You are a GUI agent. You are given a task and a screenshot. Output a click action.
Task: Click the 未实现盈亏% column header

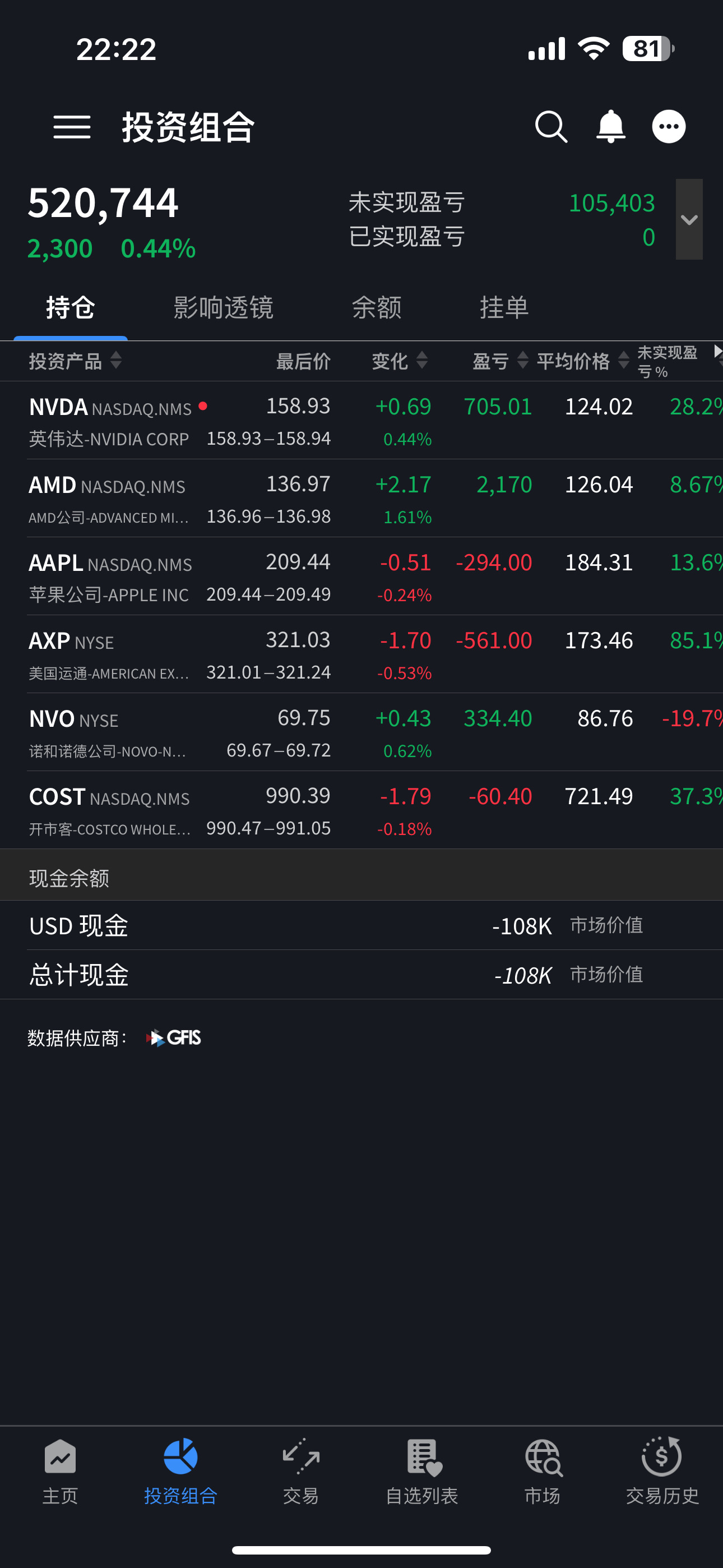667,362
